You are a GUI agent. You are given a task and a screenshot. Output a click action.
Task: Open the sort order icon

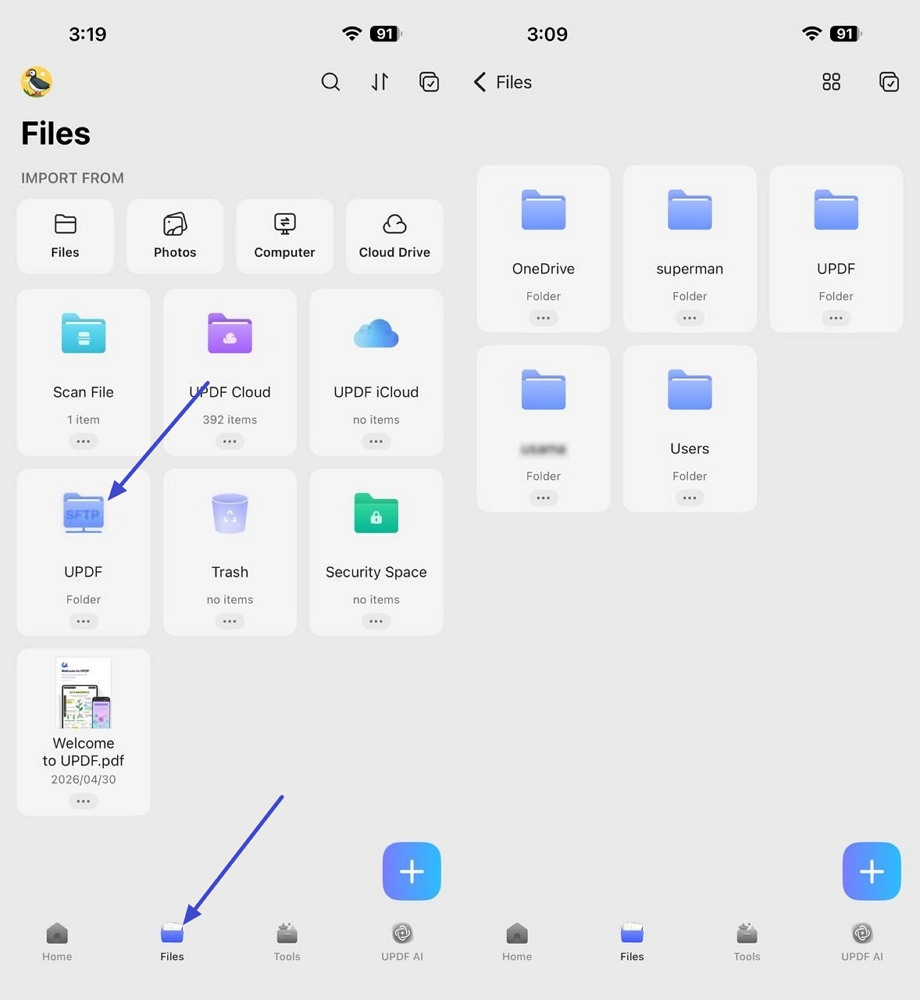pyautogui.click(x=380, y=82)
